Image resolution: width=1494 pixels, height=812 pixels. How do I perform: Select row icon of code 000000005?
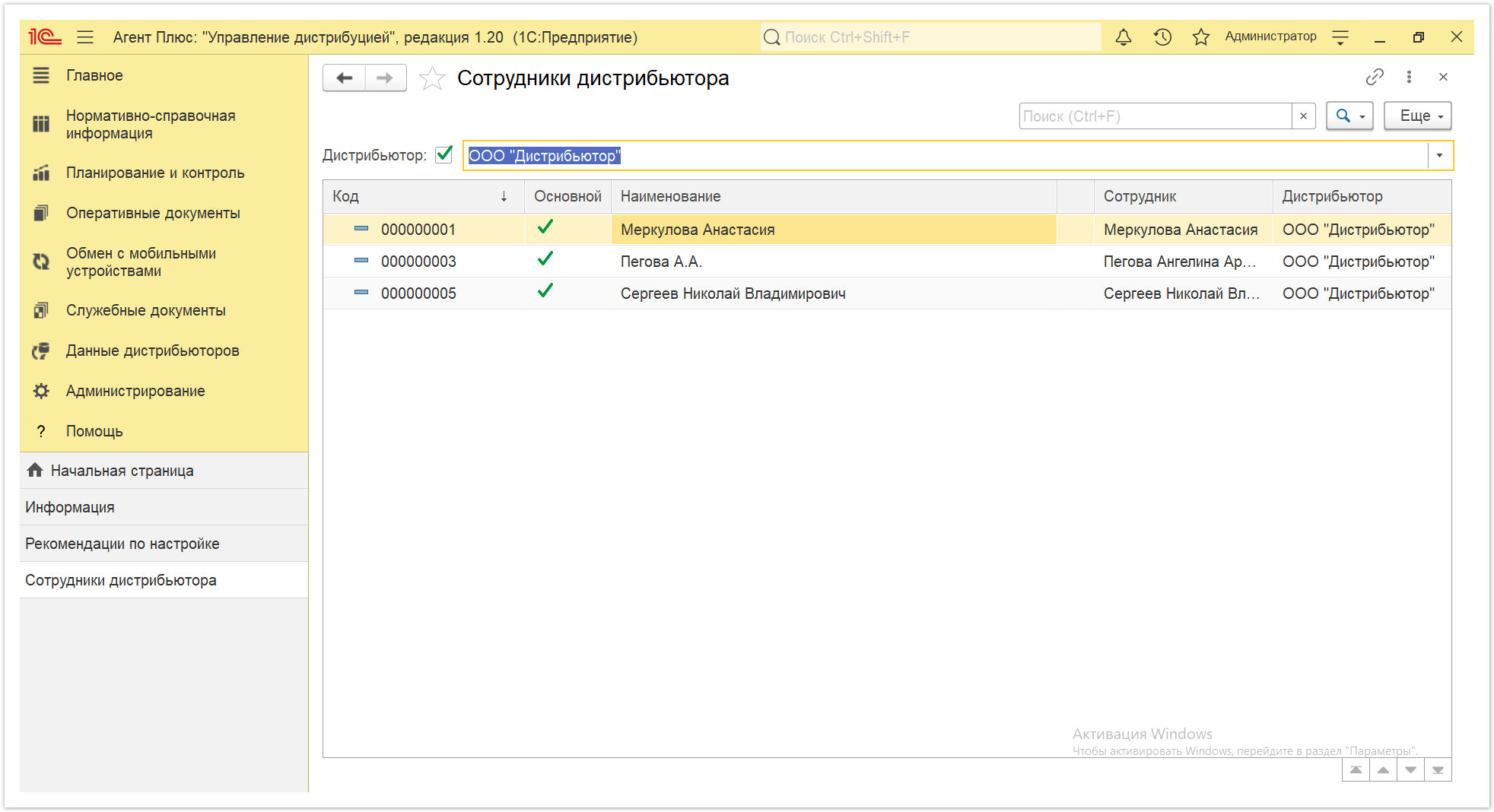(361, 292)
